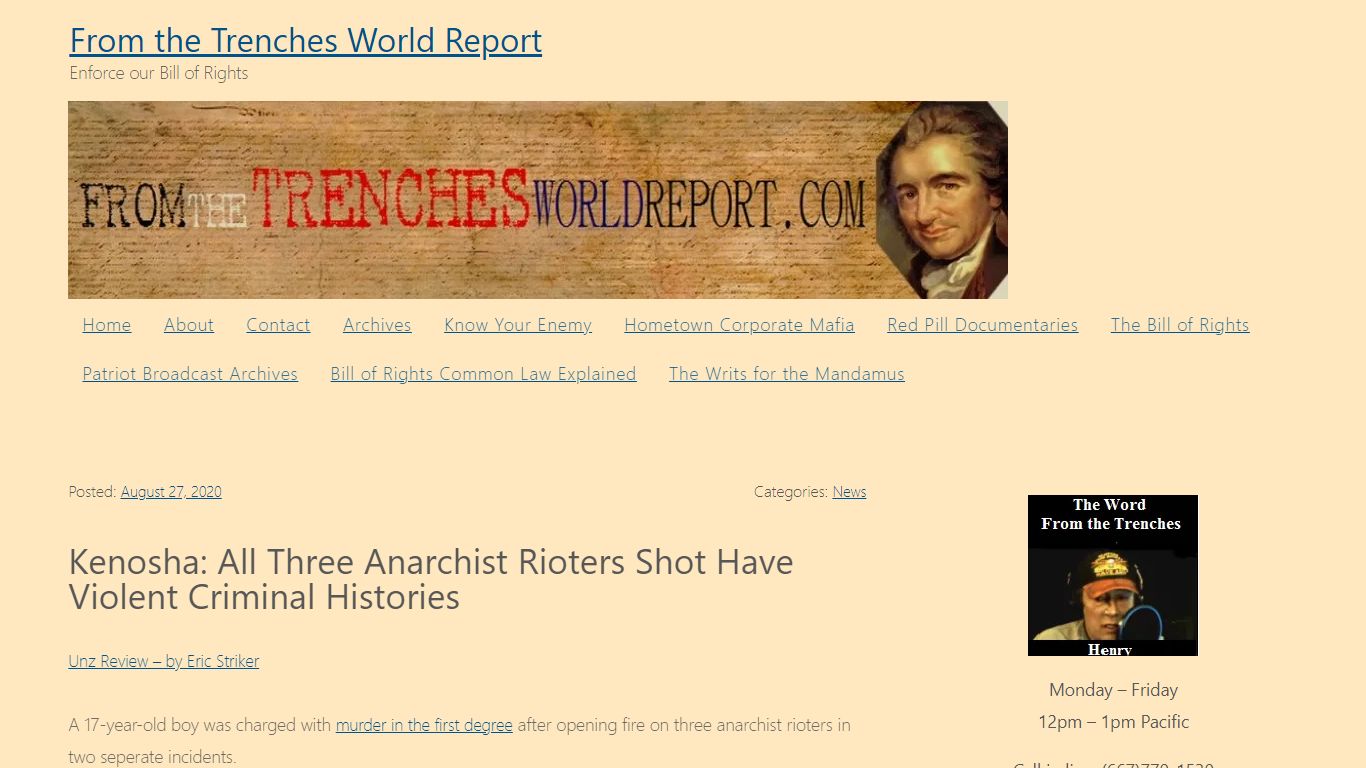Image resolution: width=1366 pixels, height=768 pixels.
Task: Open the From the Trenches World Report title link
Action: (x=306, y=41)
